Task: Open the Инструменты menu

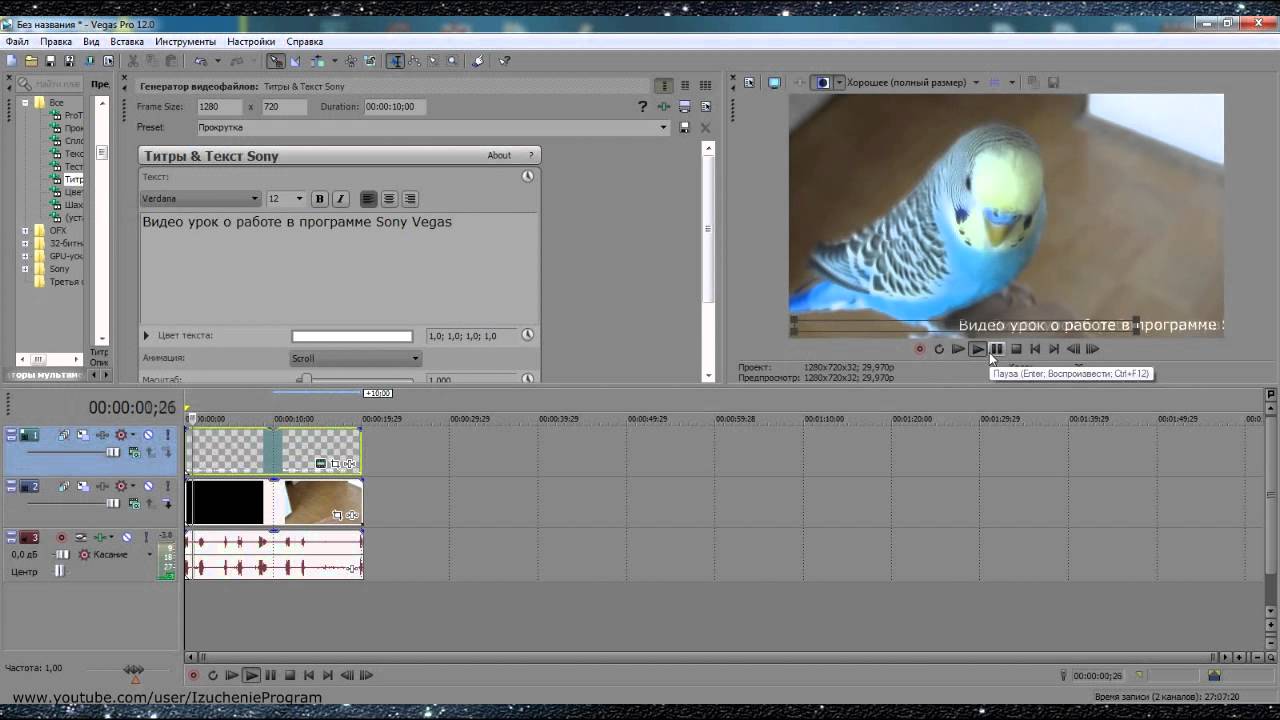Action: (x=185, y=42)
